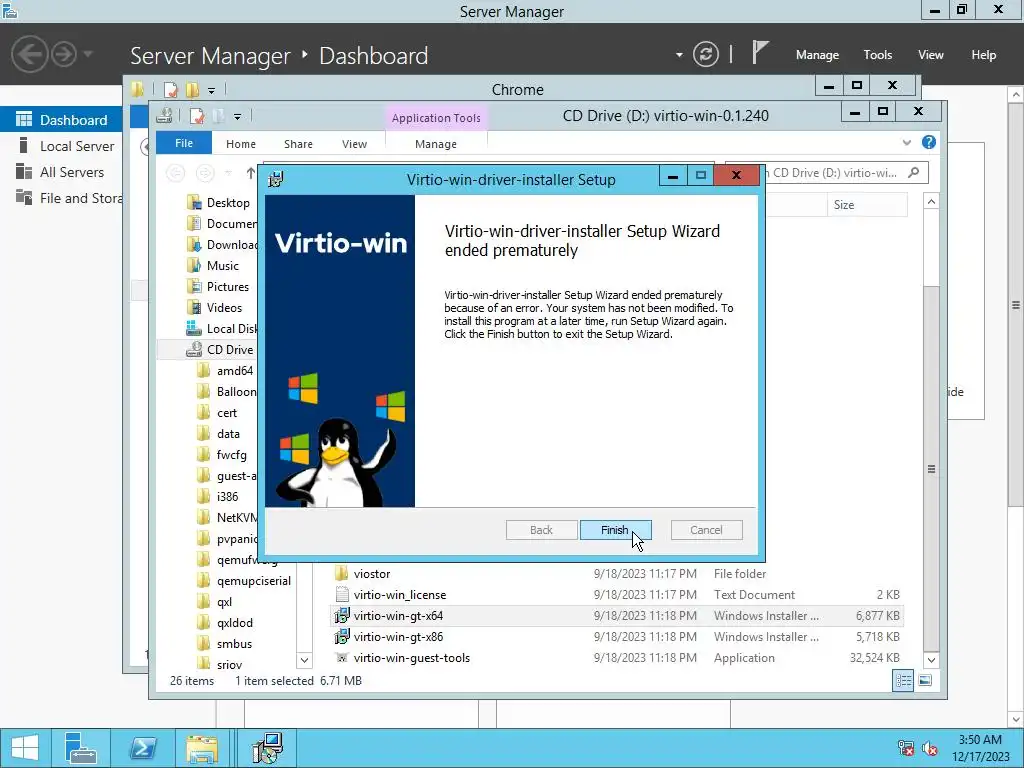
Task: Open Server Manager's Help menu
Action: [984, 55]
